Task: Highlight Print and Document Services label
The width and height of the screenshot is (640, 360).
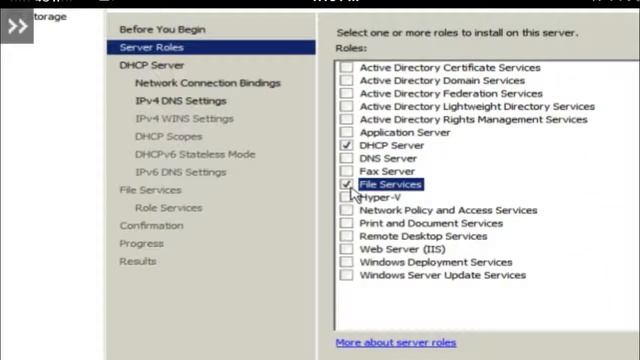Action: [431, 223]
